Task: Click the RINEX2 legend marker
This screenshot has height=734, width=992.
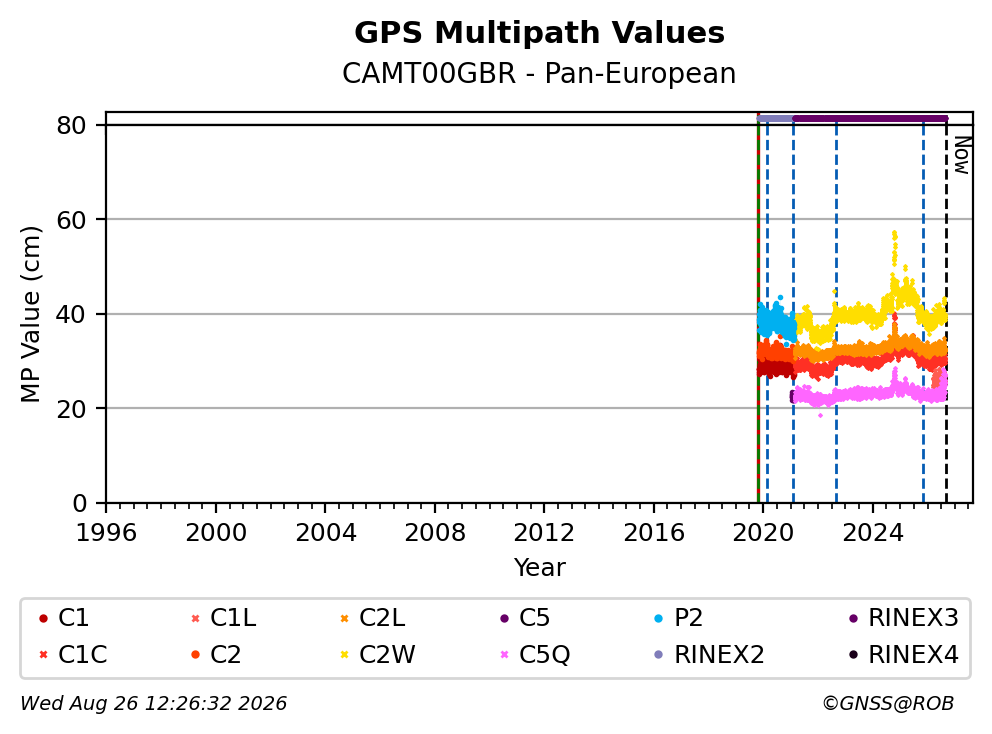Action: (659, 655)
